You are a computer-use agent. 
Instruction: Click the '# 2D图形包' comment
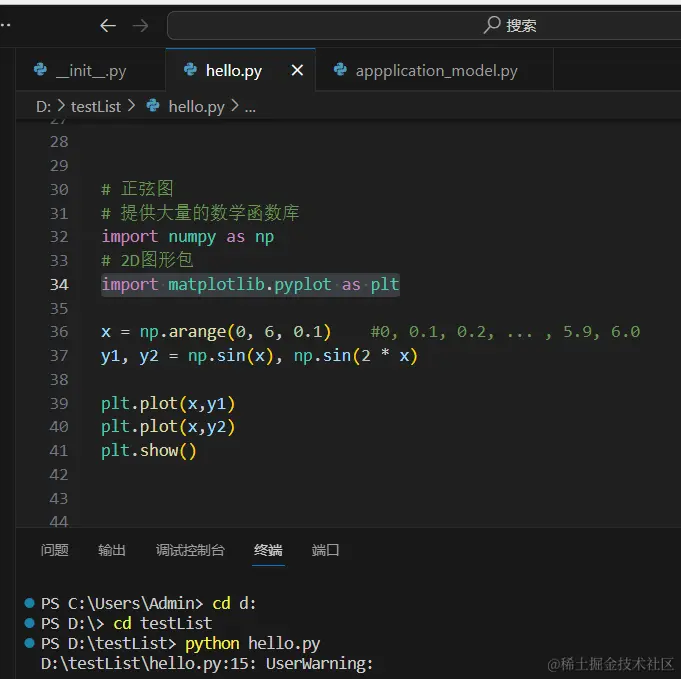147,260
